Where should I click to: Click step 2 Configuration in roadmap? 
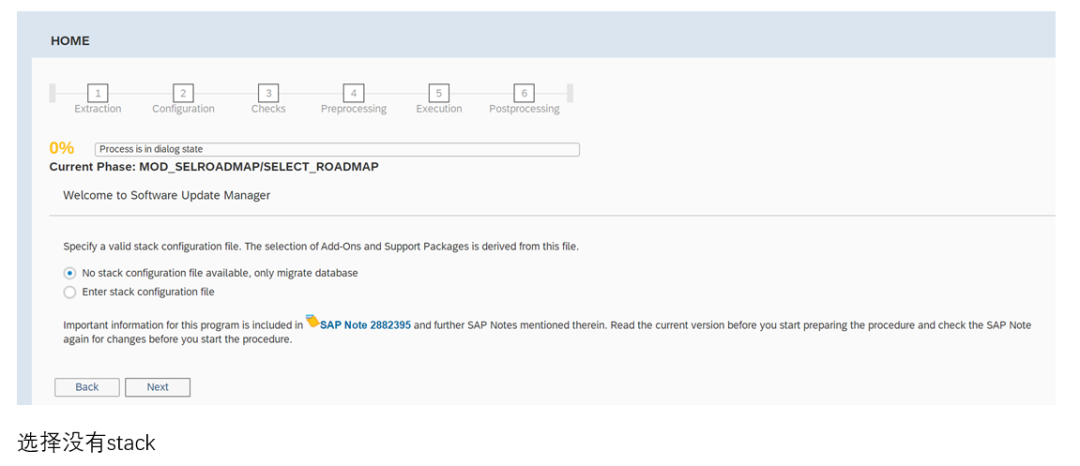pyautogui.click(x=183, y=93)
